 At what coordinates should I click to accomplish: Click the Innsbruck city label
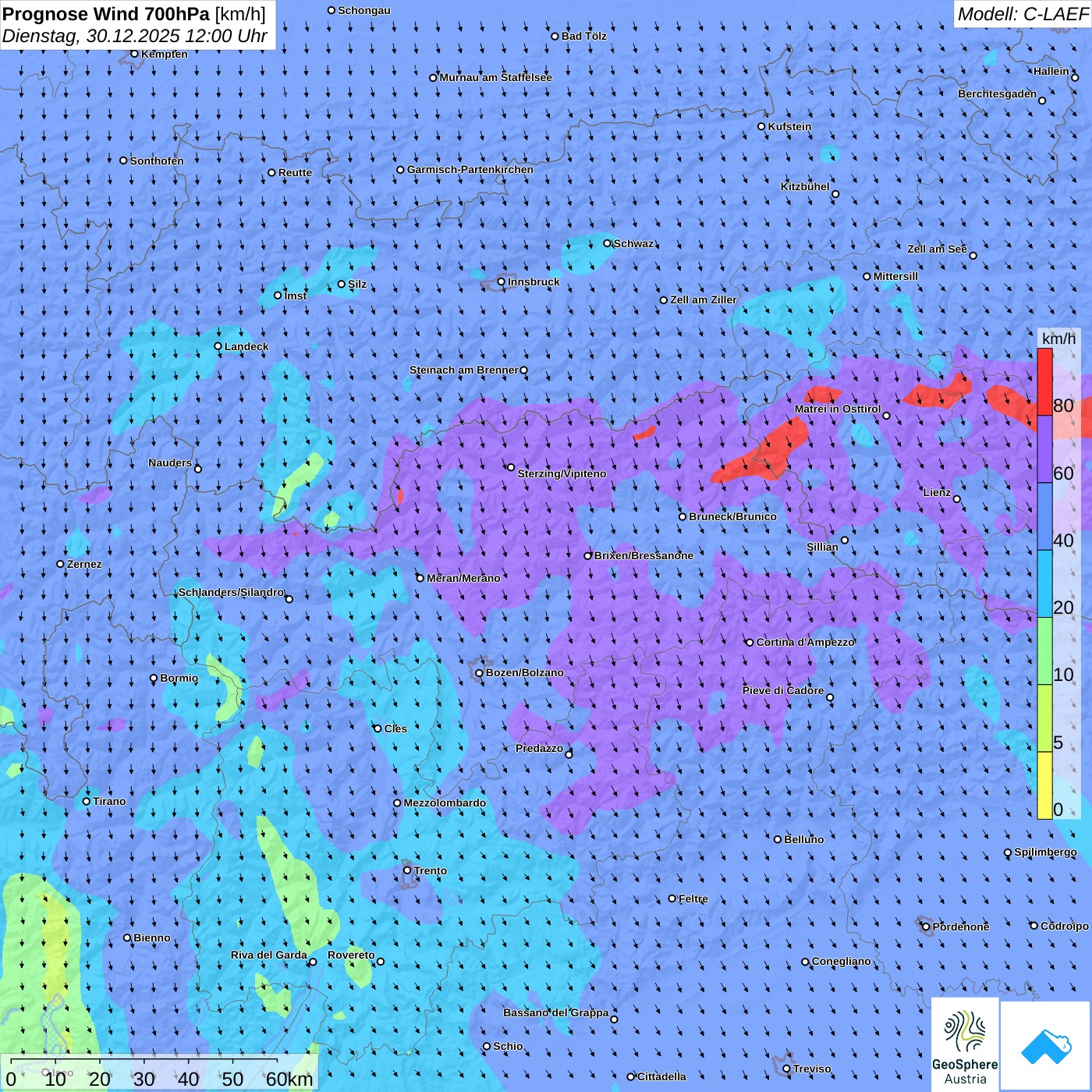tap(534, 282)
